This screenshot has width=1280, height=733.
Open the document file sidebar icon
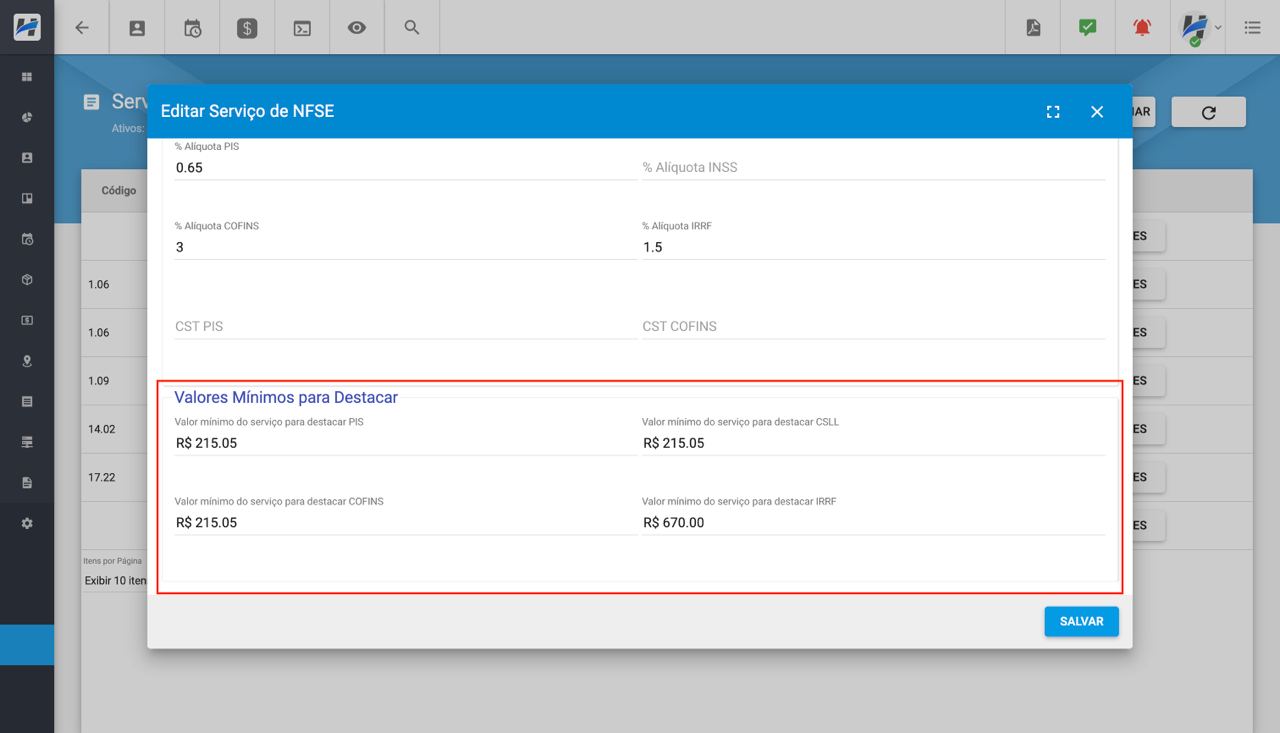coord(27,483)
